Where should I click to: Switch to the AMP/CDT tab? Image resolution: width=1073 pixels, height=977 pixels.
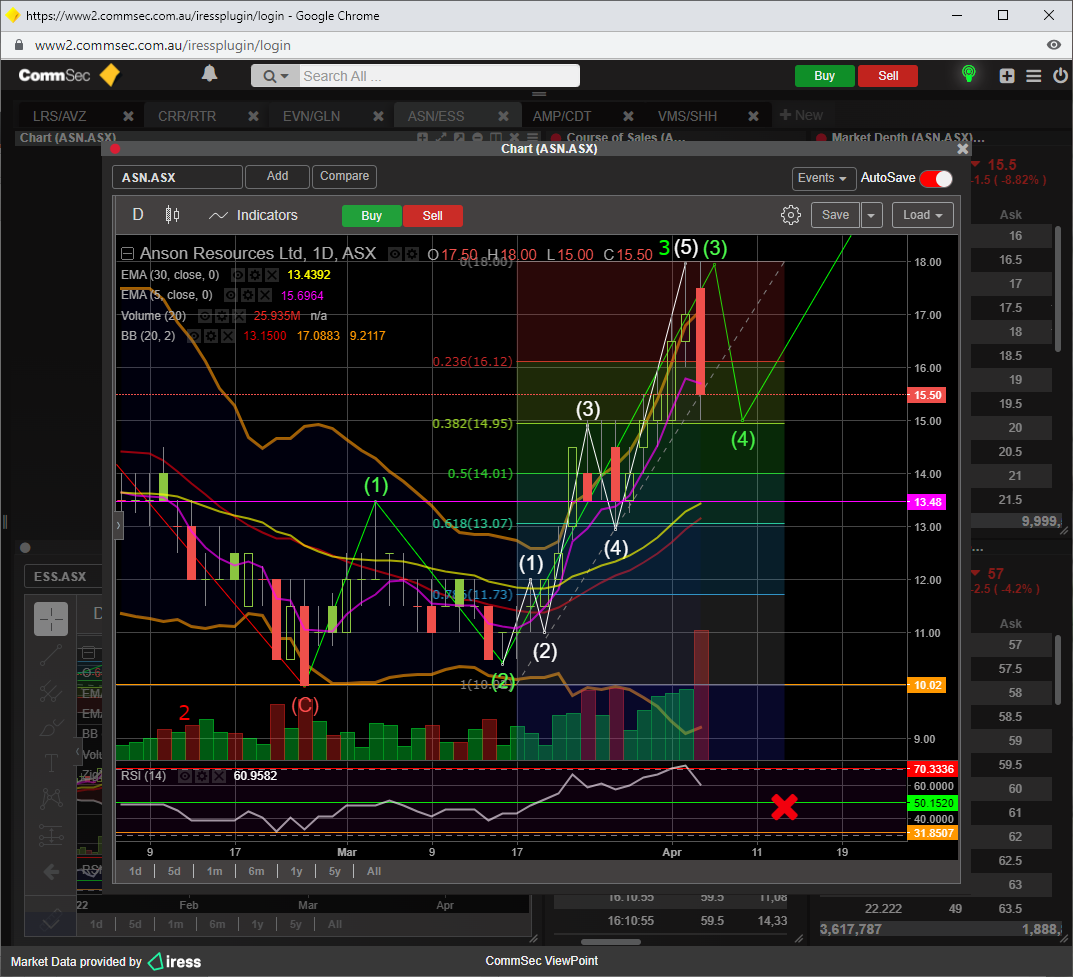coord(562,116)
